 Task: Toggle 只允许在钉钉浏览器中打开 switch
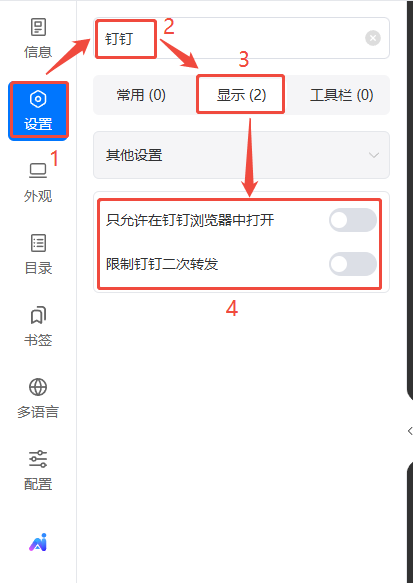tap(353, 220)
